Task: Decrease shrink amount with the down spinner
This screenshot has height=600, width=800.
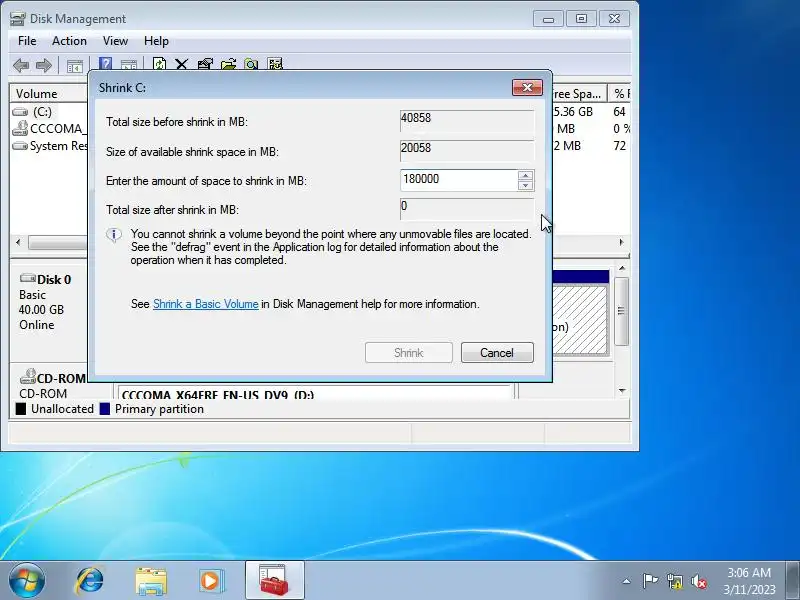Action: 525,185
